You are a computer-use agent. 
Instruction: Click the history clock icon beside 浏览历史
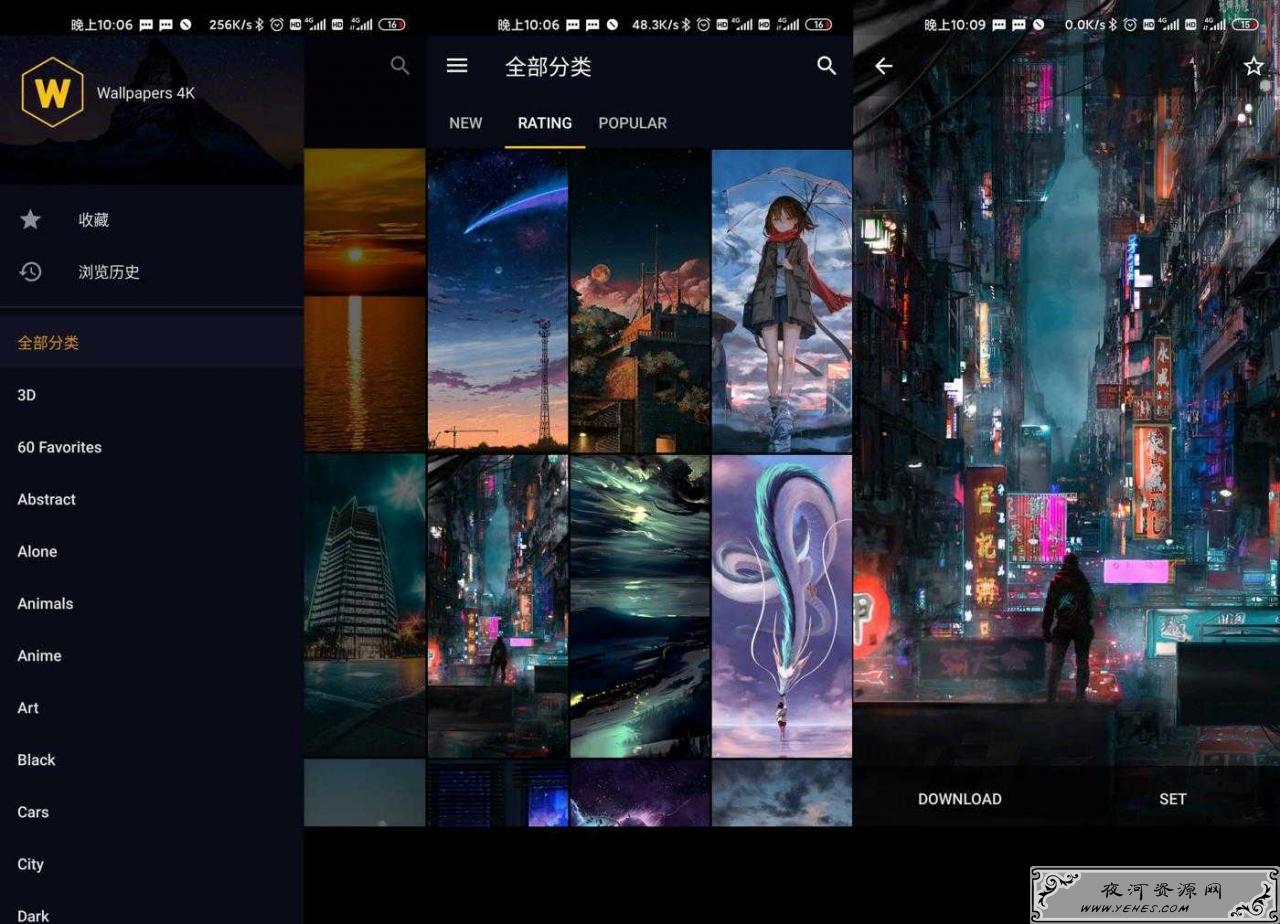click(31, 272)
